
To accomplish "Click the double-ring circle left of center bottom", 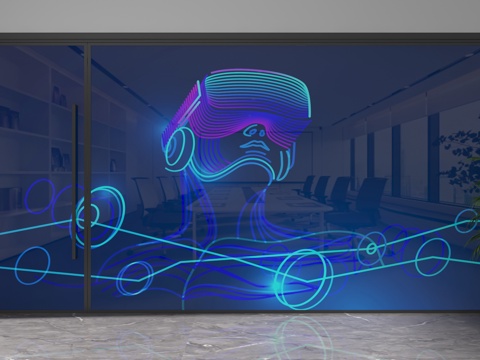I will click(x=135, y=278).
